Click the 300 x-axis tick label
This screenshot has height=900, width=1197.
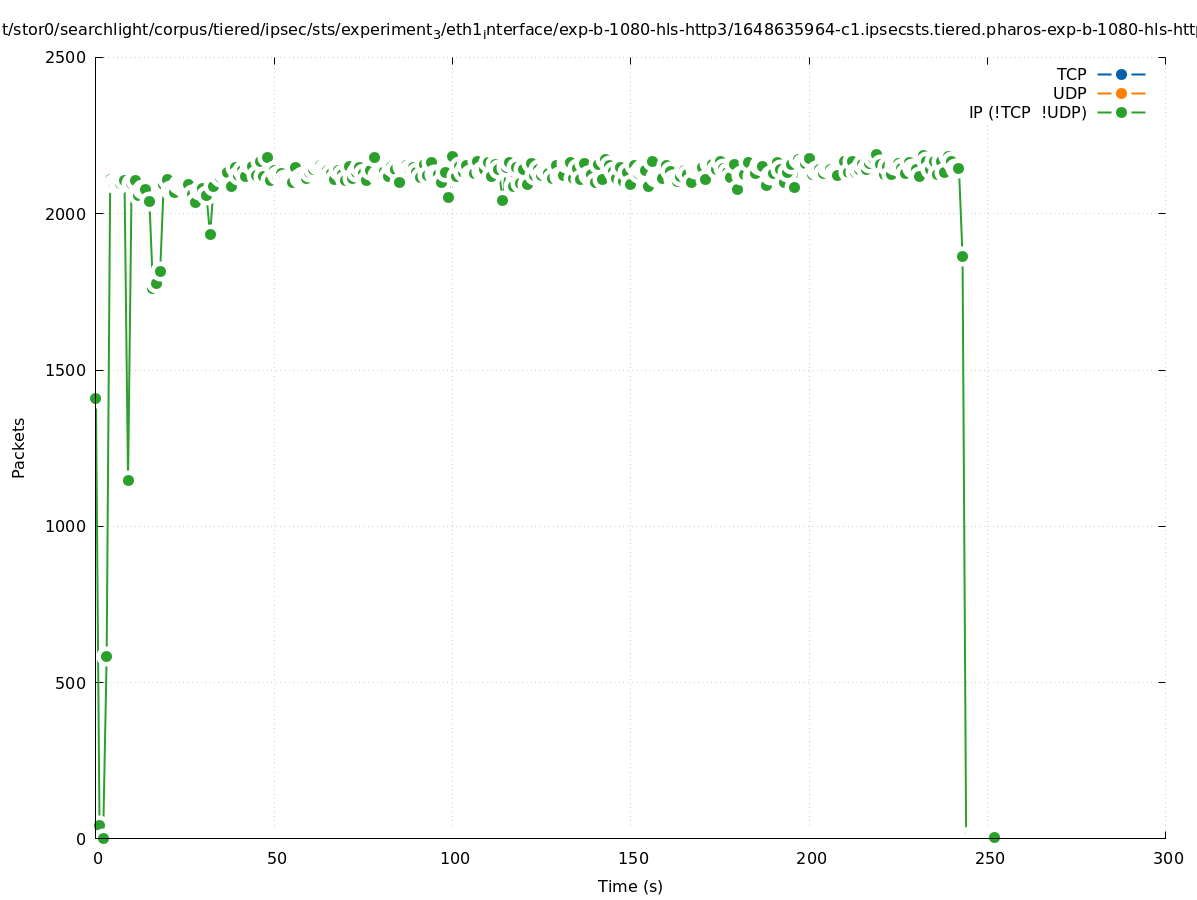click(x=1167, y=858)
